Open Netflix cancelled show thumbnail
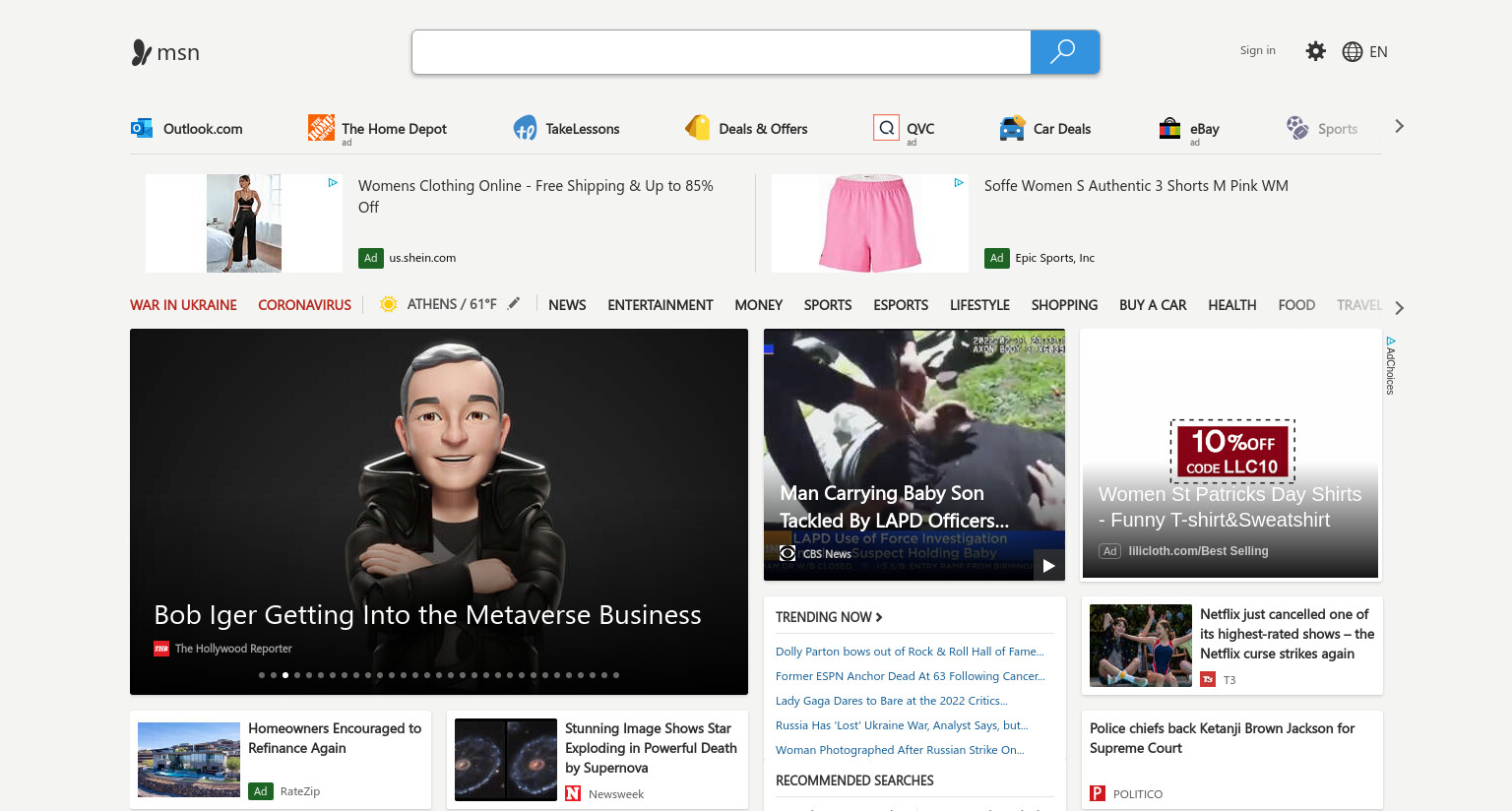This screenshot has width=1512, height=811. click(1141, 646)
